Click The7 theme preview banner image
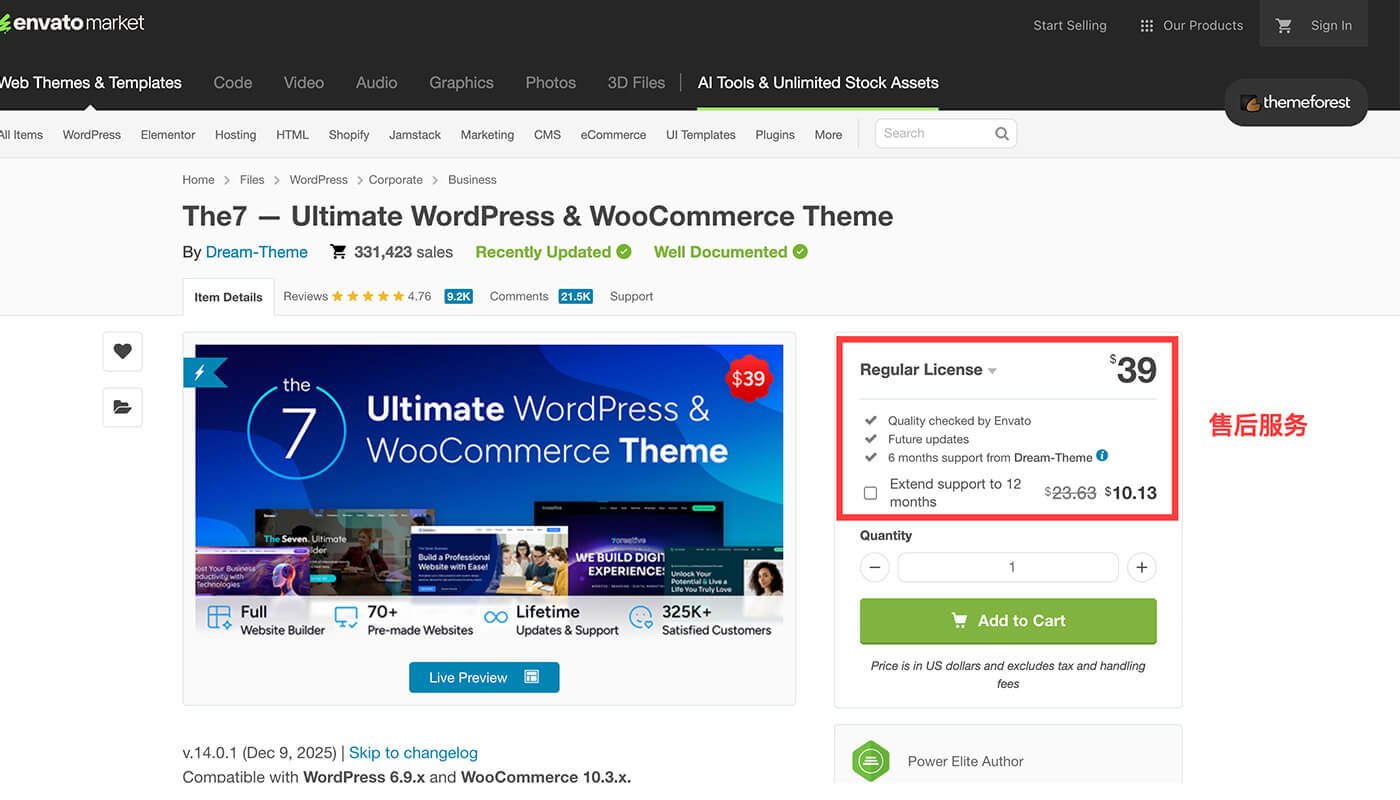The image size is (1400, 800). 489,492
